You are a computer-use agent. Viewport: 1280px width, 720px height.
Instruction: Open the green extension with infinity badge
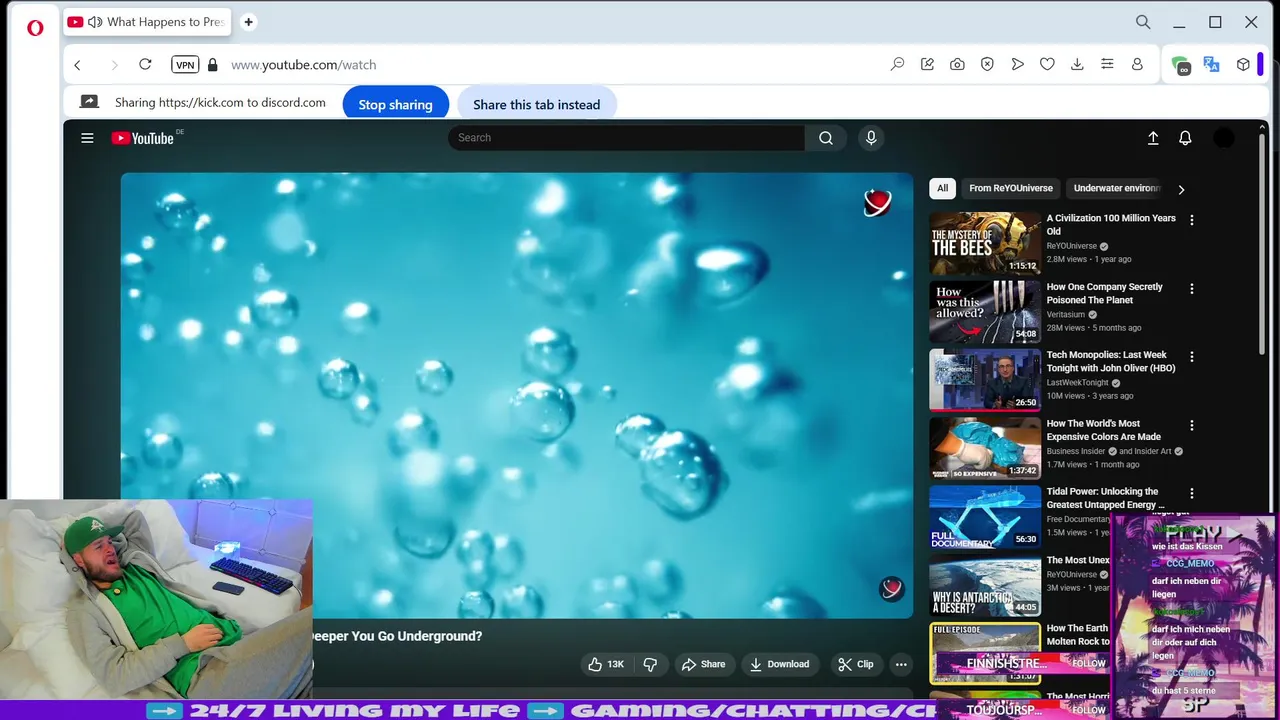point(1181,66)
